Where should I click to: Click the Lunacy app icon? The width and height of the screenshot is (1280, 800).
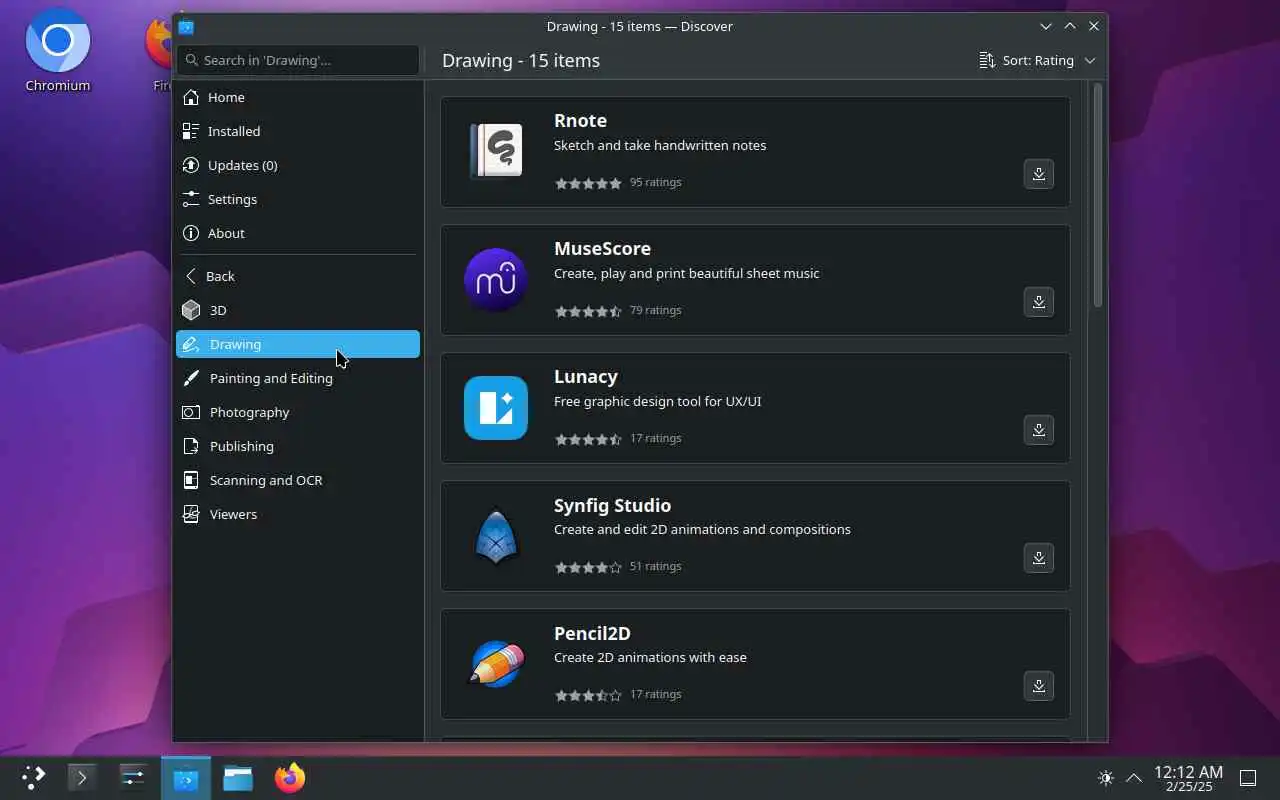point(496,408)
